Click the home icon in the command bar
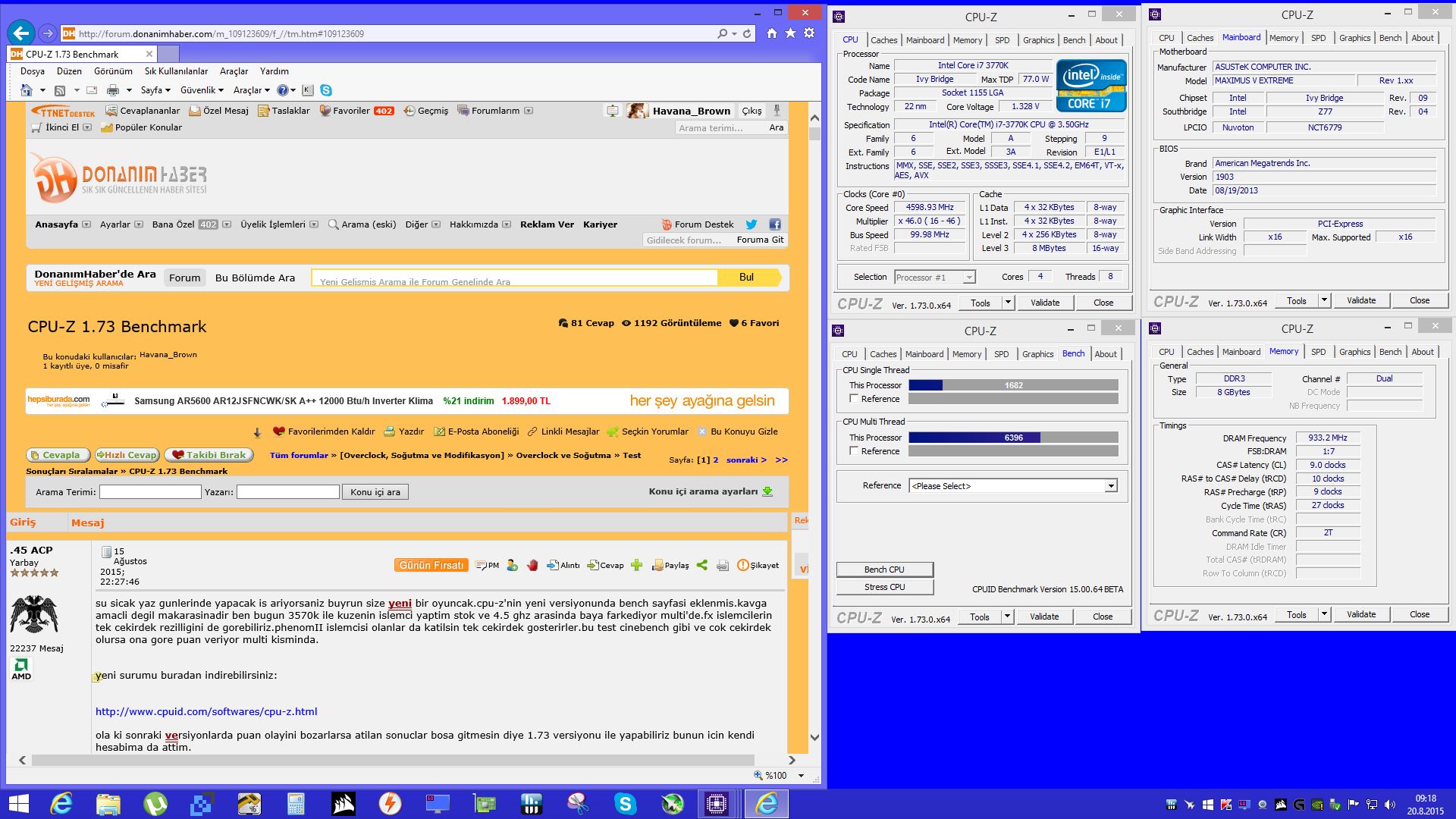This screenshot has width=1456, height=819. pos(27,90)
